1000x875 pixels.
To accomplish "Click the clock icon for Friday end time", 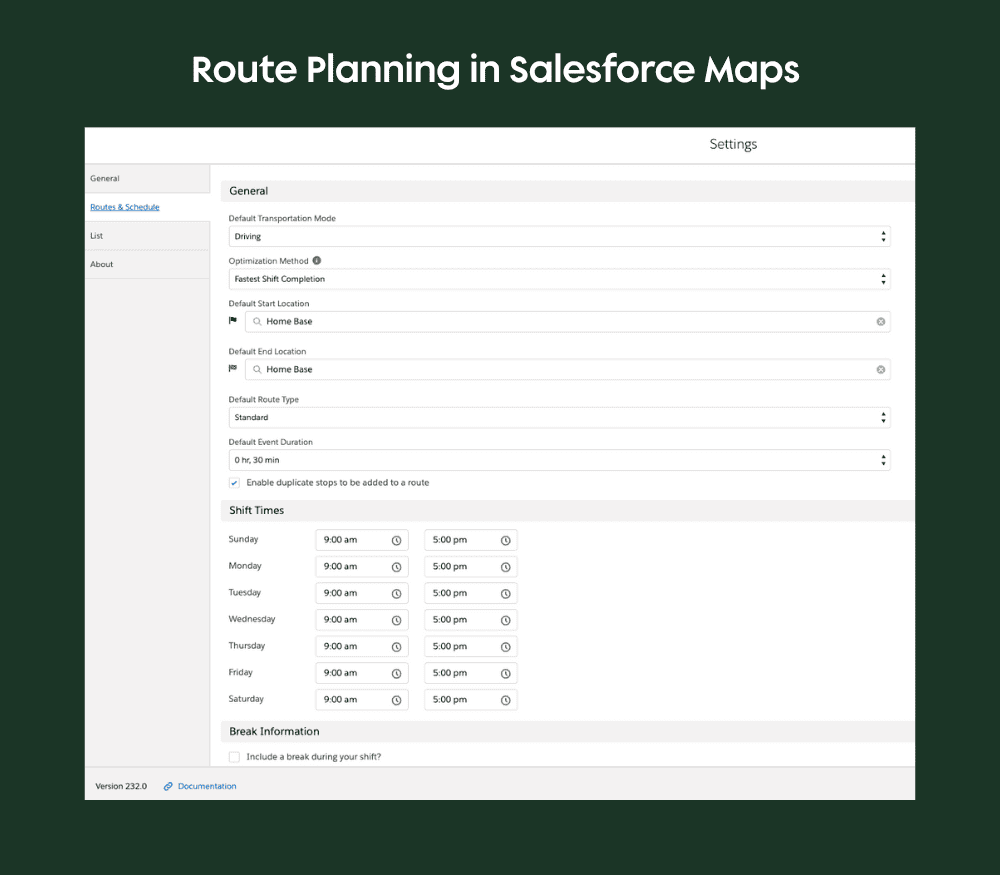I will (507, 672).
